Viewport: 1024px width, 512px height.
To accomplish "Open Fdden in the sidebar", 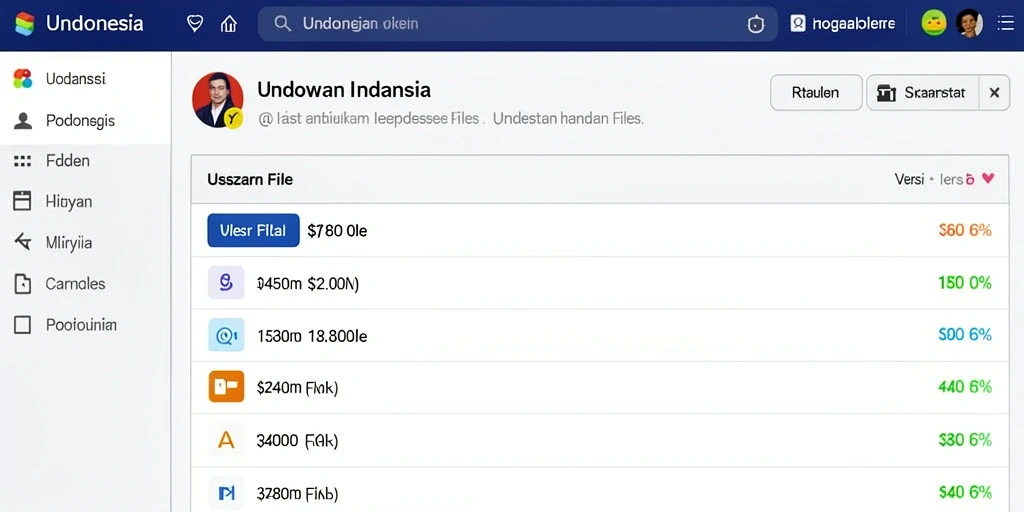I will point(68,161).
